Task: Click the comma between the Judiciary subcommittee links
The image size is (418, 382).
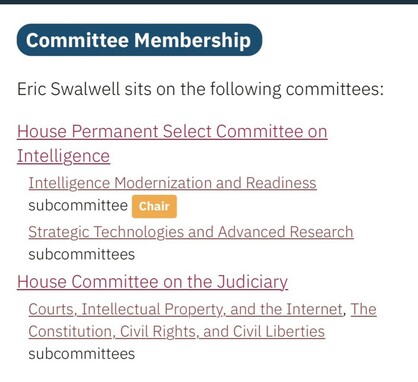Action: click(346, 313)
